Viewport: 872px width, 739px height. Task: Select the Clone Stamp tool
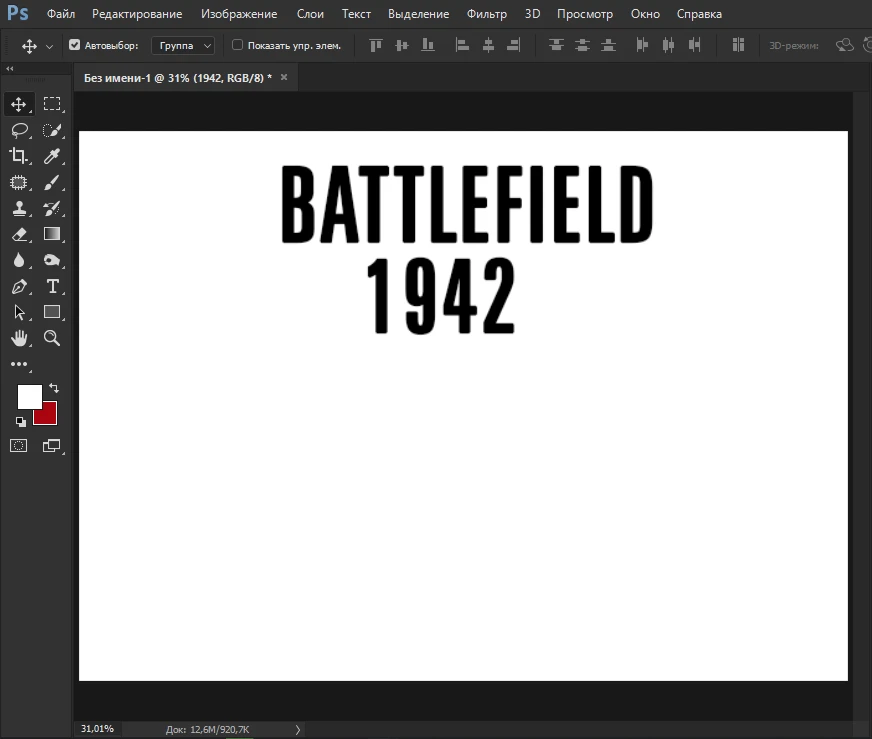click(19, 207)
